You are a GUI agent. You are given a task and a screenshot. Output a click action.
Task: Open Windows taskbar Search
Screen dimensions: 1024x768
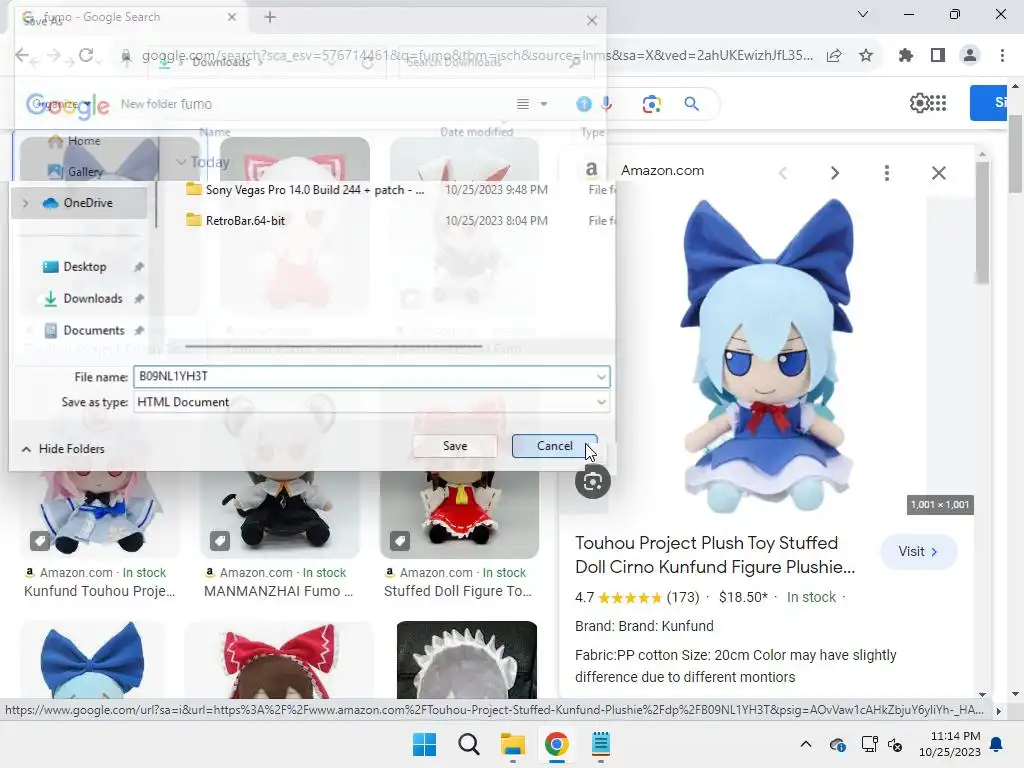pos(468,744)
